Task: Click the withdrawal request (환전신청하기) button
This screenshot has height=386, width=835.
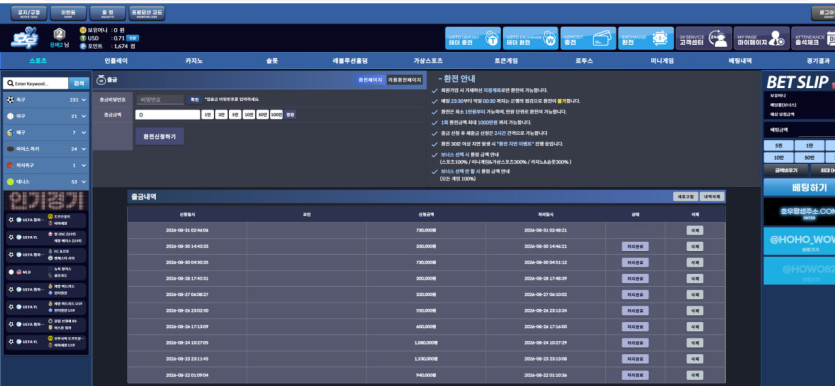Action: click(x=159, y=136)
